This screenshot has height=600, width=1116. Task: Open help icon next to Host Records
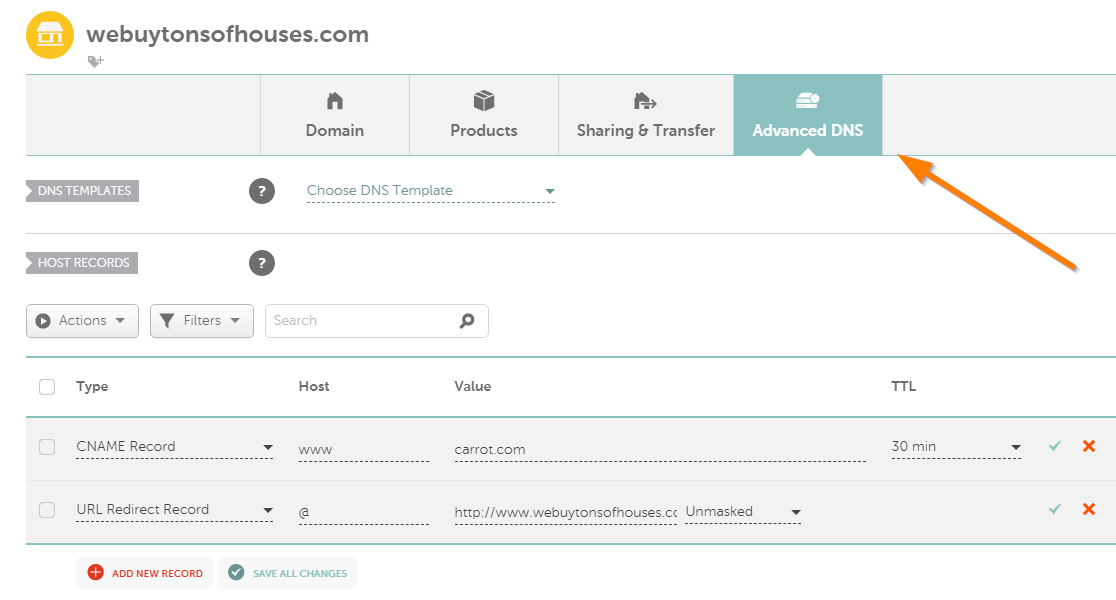[x=262, y=263]
